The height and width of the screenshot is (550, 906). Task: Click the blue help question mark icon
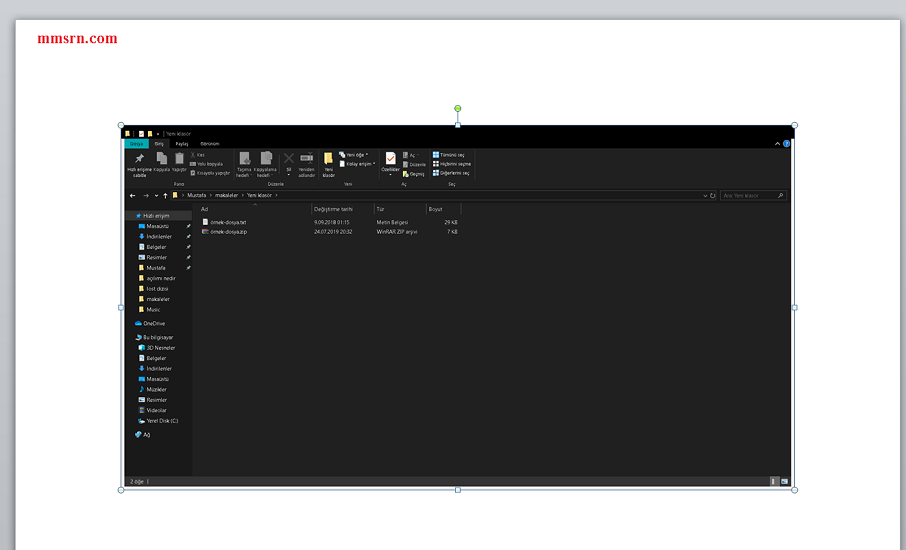pos(786,144)
